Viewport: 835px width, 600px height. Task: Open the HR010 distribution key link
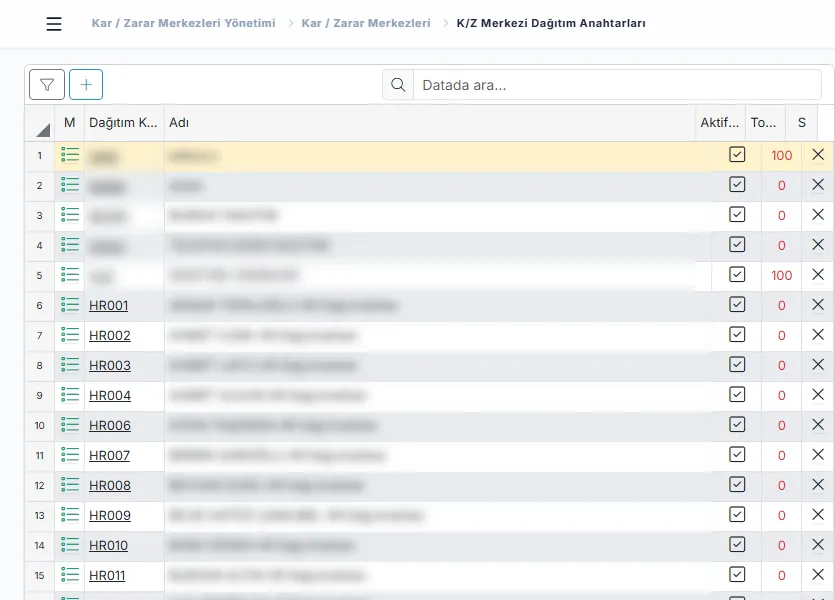pos(109,546)
